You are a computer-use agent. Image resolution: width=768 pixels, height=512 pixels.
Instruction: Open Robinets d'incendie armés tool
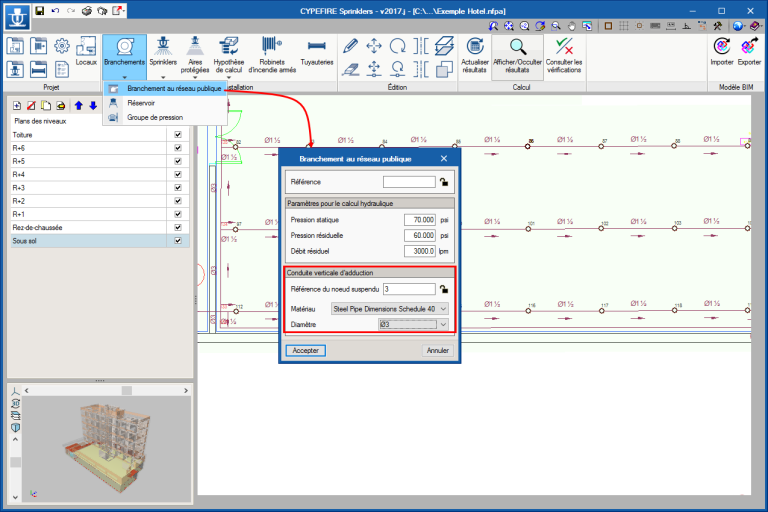click(271, 46)
